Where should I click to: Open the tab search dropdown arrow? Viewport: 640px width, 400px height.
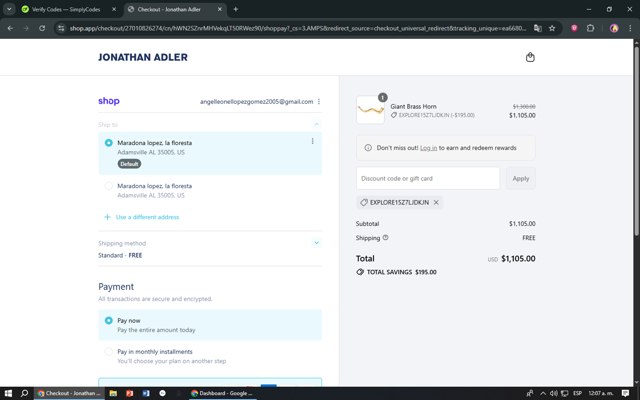point(9,9)
